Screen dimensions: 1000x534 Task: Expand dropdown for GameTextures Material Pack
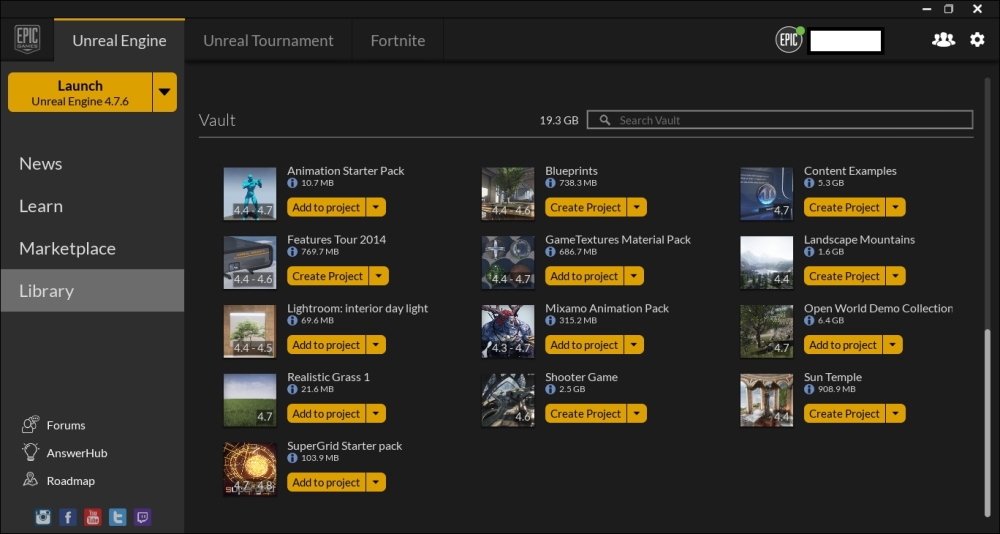point(634,276)
